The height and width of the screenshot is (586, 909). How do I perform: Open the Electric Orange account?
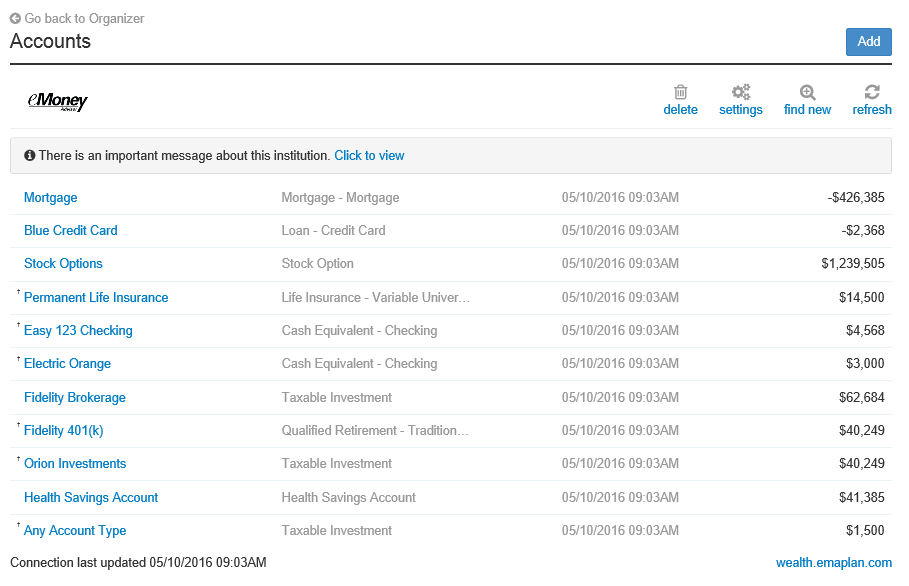pyautogui.click(x=67, y=364)
